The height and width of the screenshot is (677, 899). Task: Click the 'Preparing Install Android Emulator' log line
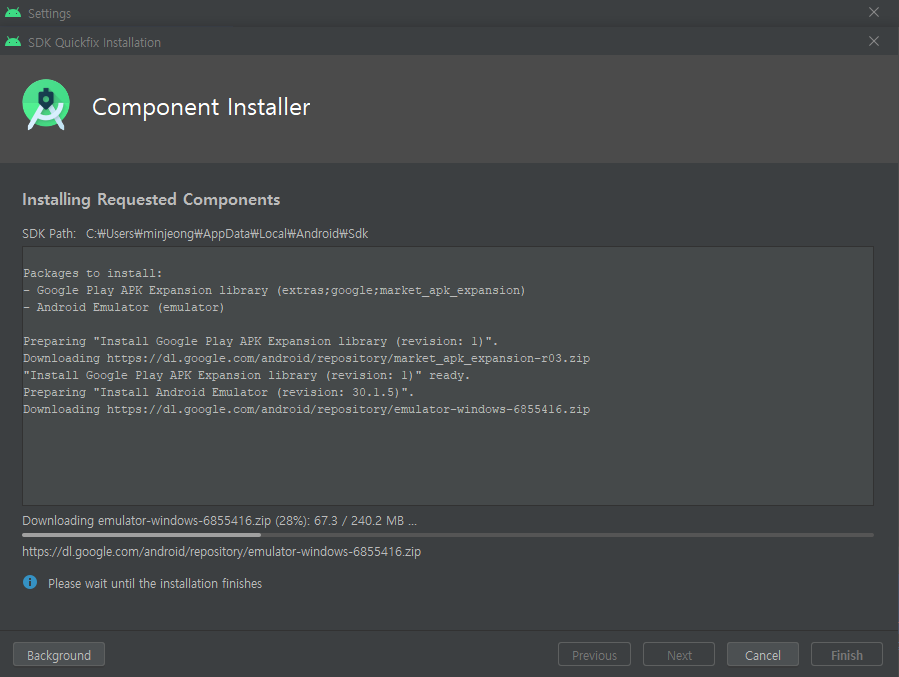click(218, 392)
